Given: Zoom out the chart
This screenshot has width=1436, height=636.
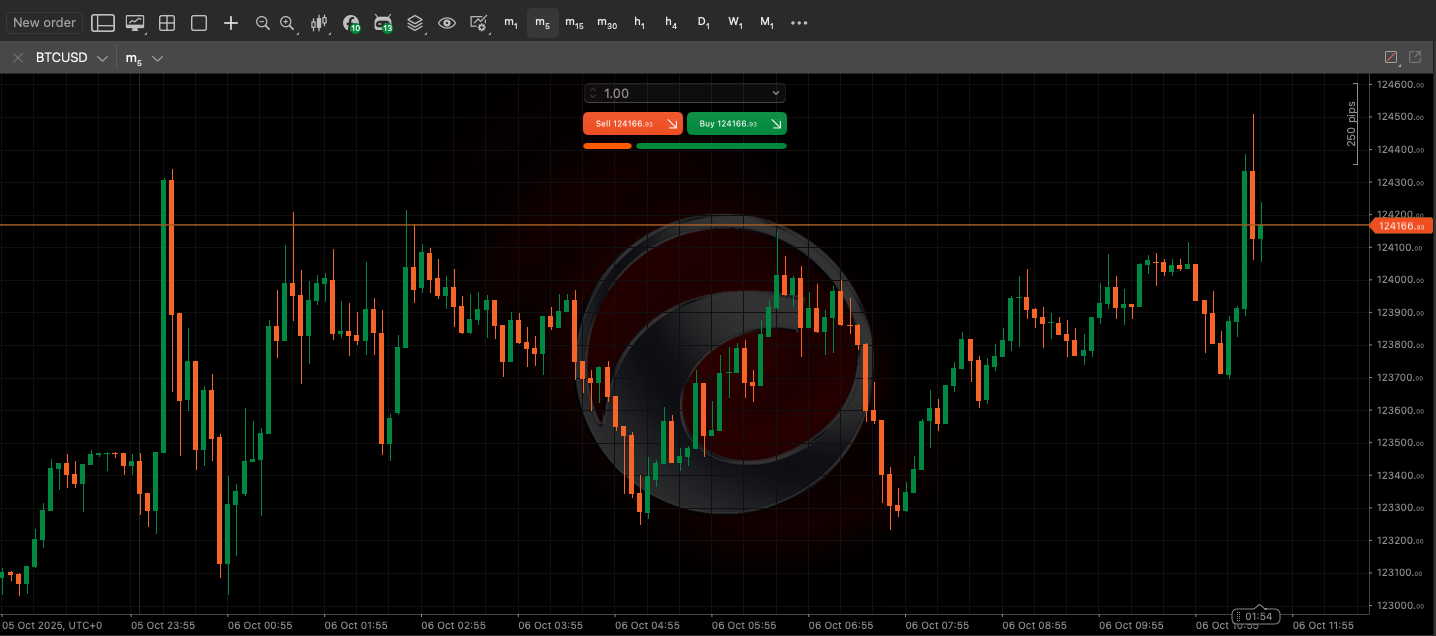Looking at the screenshot, I should [x=262, y=22].
